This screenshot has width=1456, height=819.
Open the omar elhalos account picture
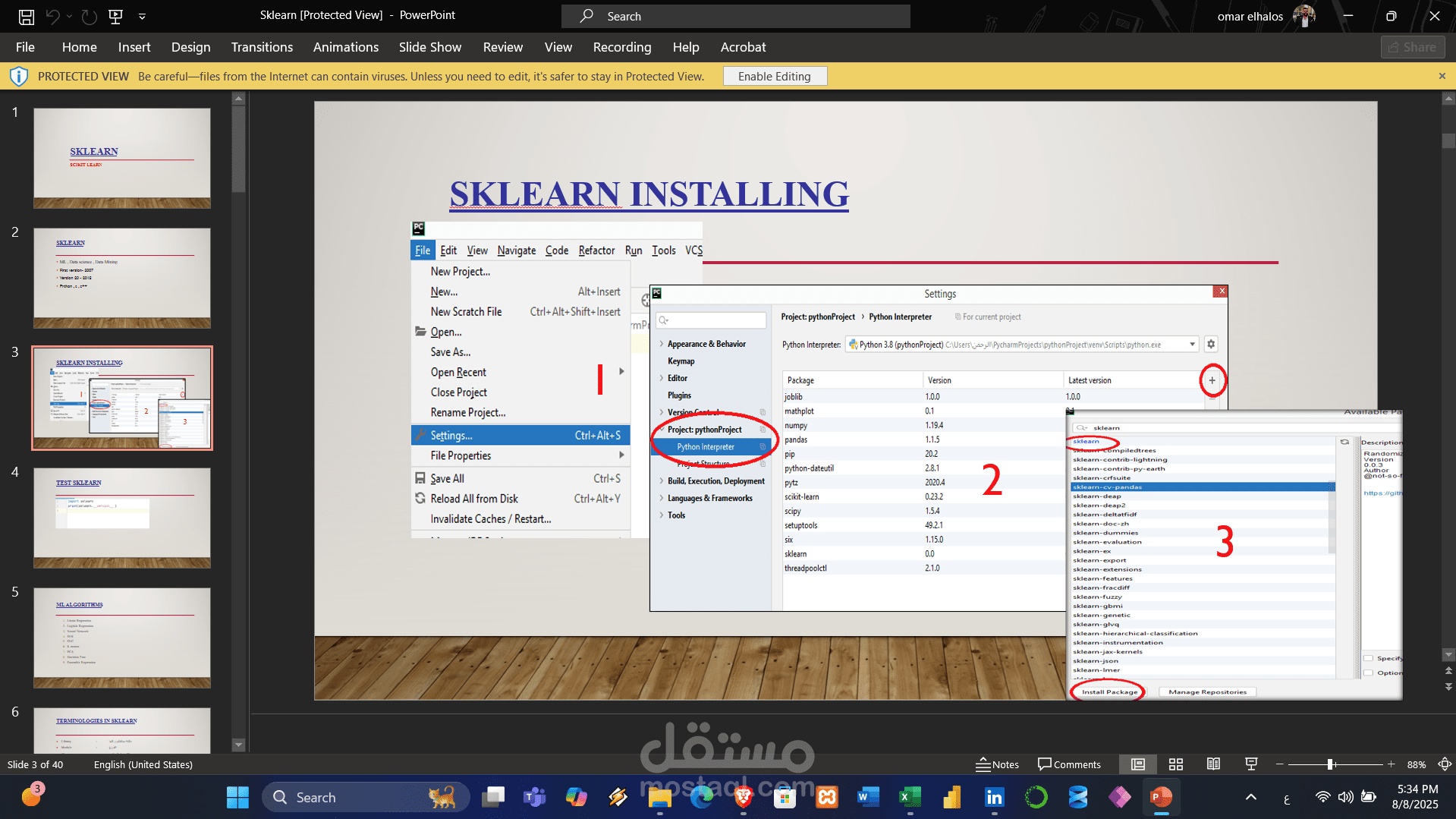1304,16
